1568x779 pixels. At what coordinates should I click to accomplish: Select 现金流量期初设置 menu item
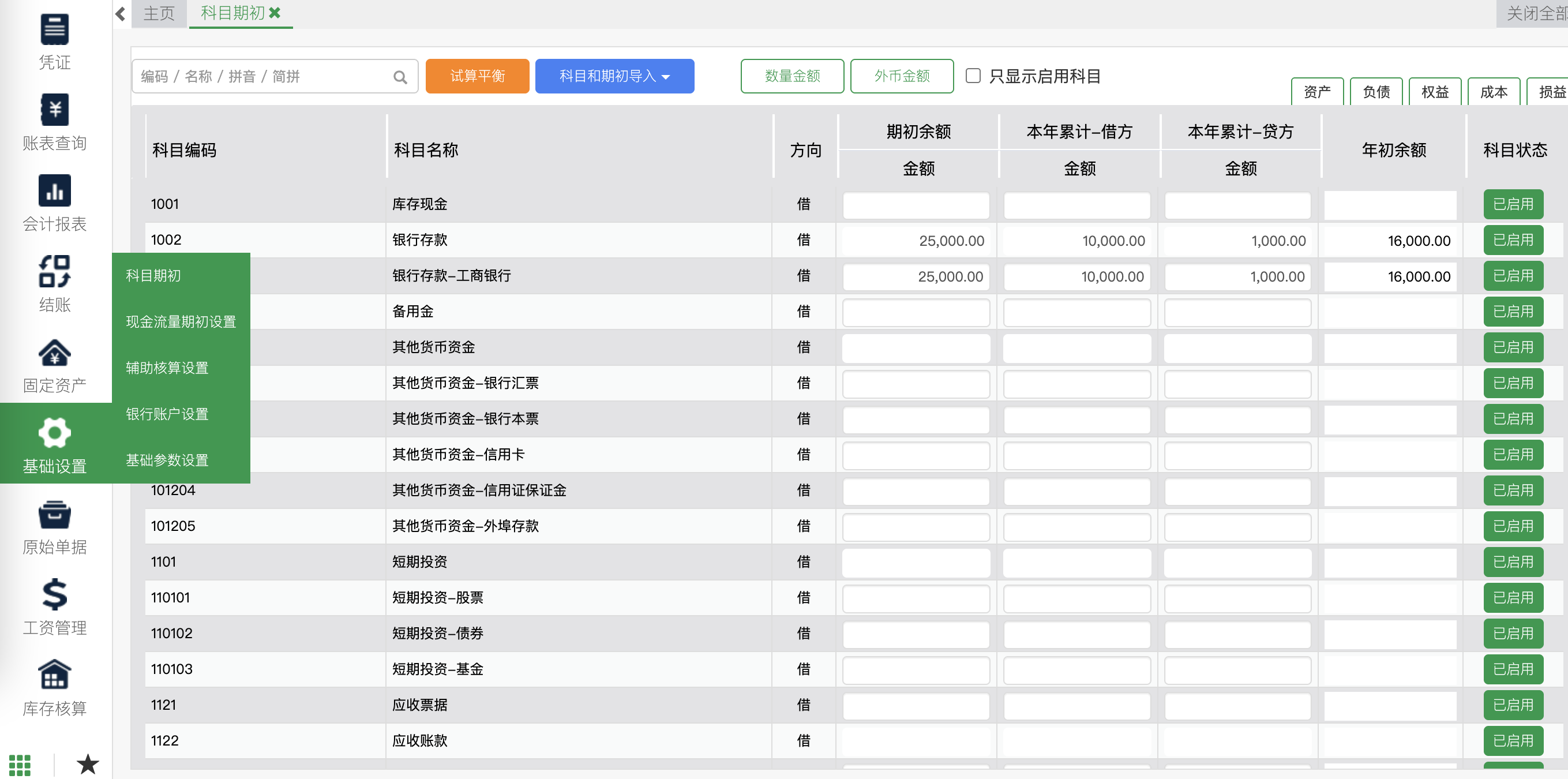[x=181, y=321]
